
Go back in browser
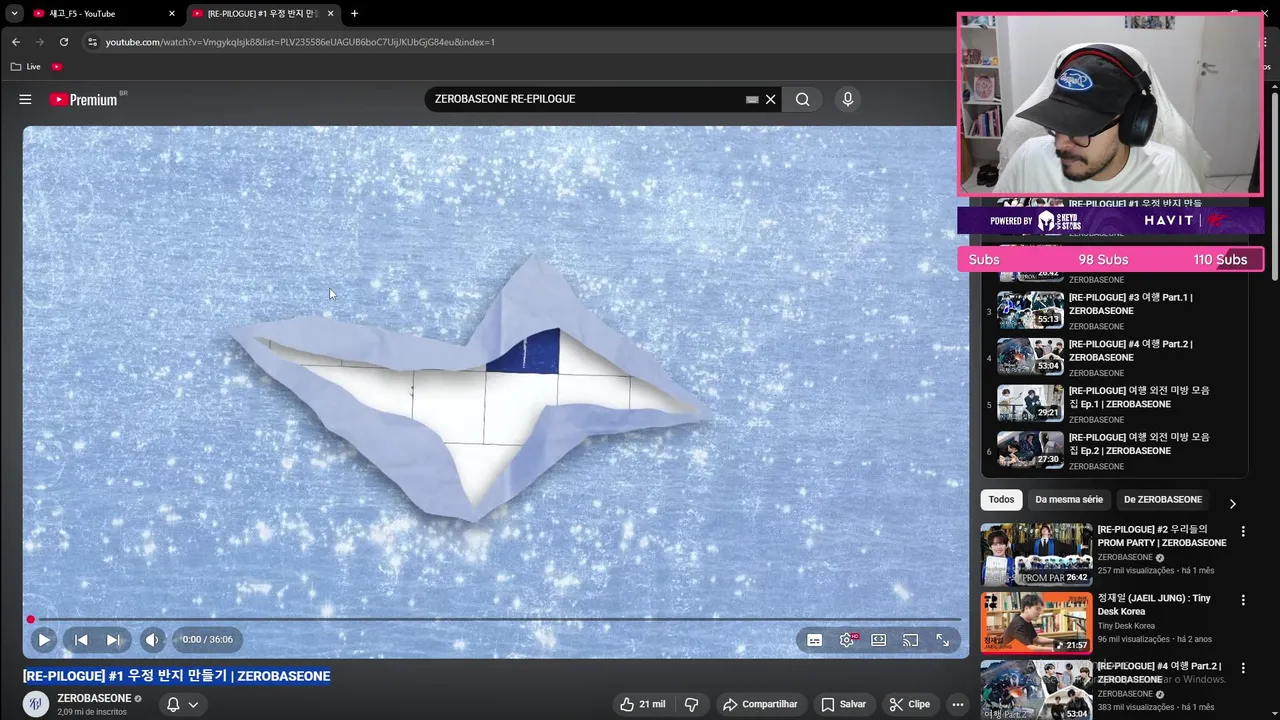[x=16, y=42]
